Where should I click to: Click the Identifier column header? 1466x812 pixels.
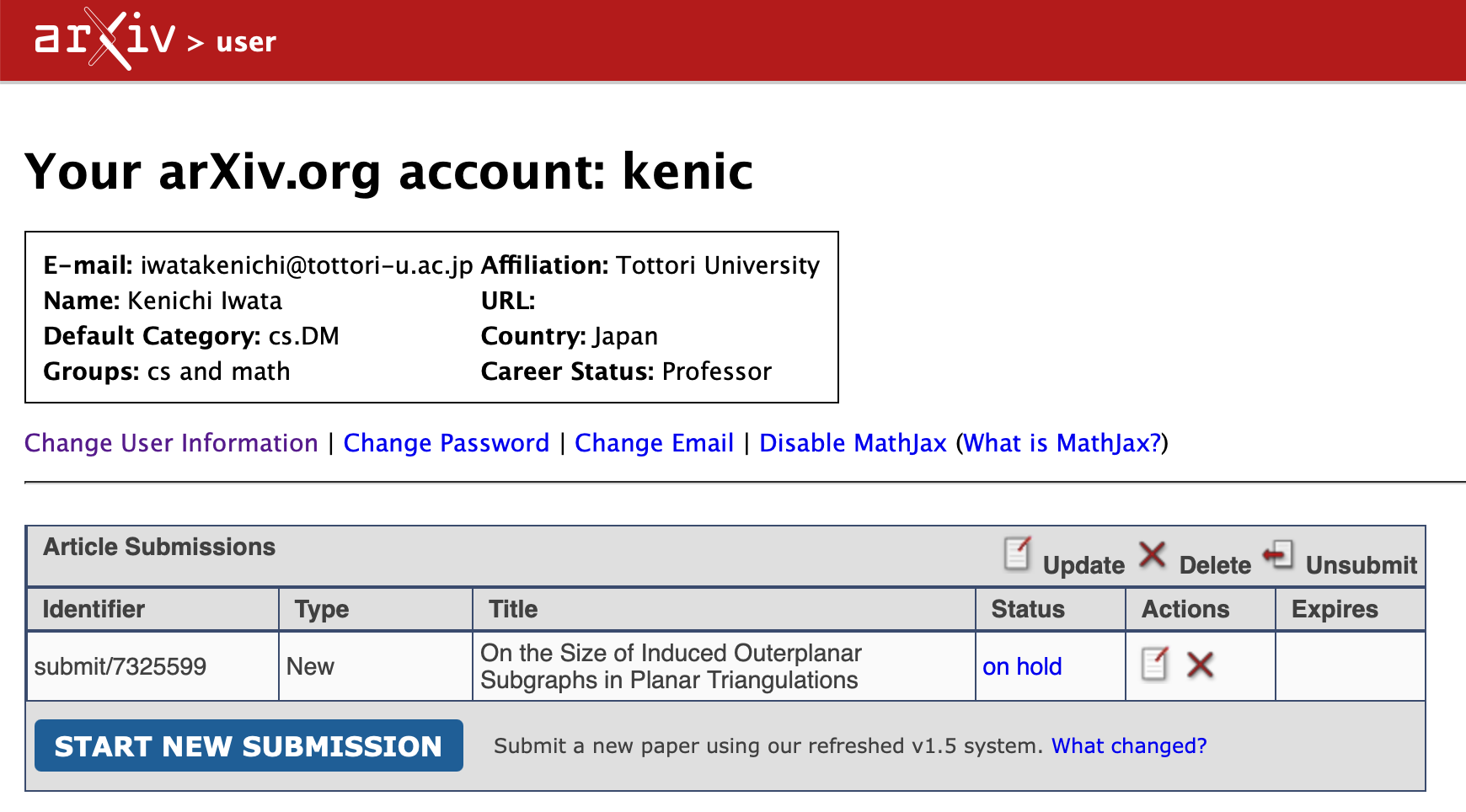coord(94,609)
